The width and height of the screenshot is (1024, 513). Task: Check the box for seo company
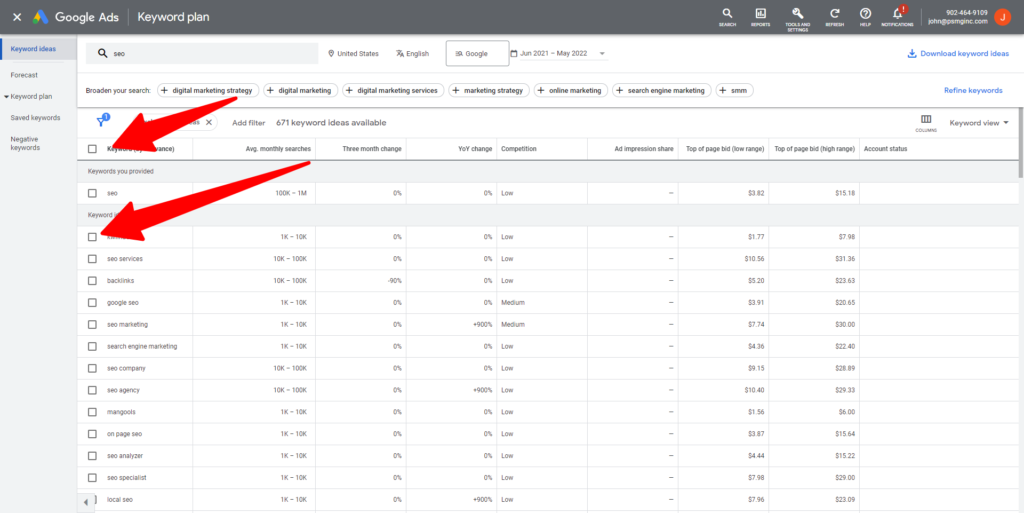pos(92,368)
